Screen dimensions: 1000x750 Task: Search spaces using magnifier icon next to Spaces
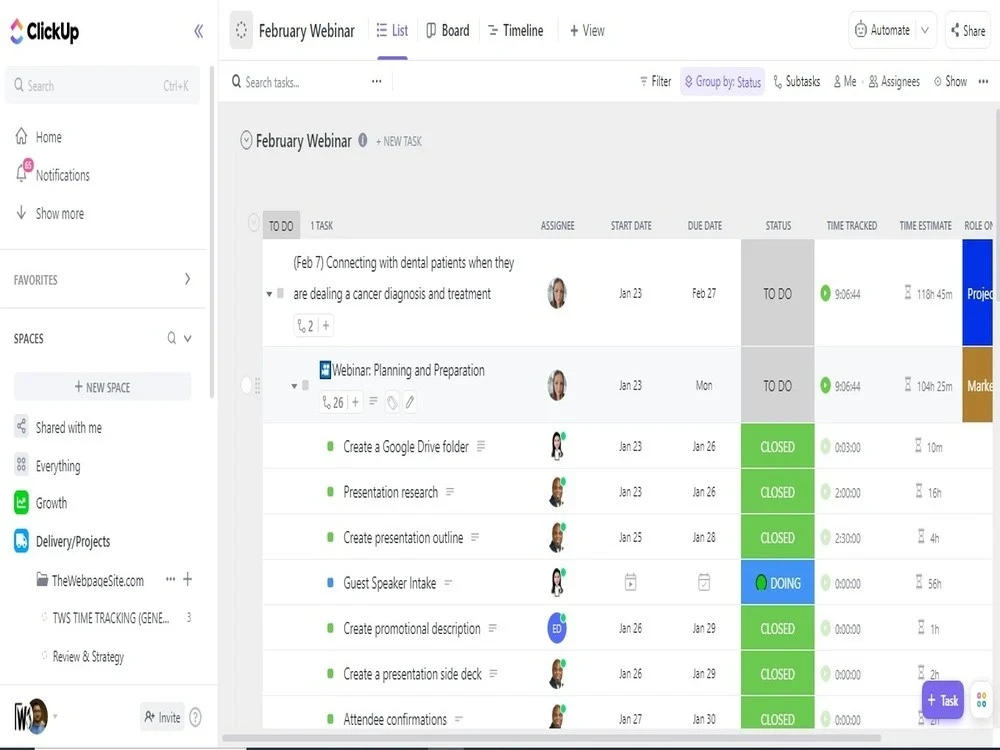click(x=172, y=338)
